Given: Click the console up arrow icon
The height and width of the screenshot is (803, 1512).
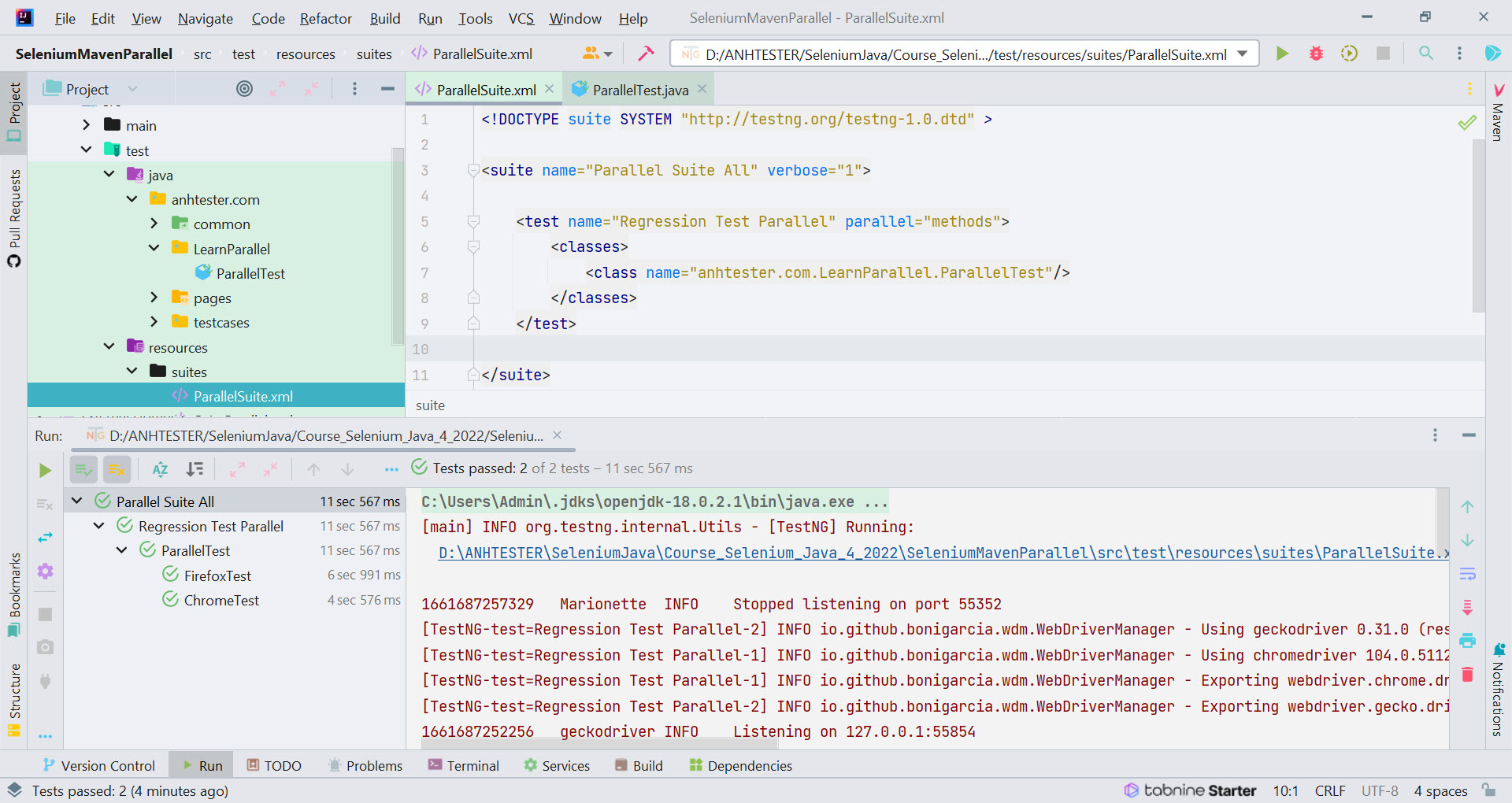Looking at the screenshot, I should click(x=1467, y=507).
